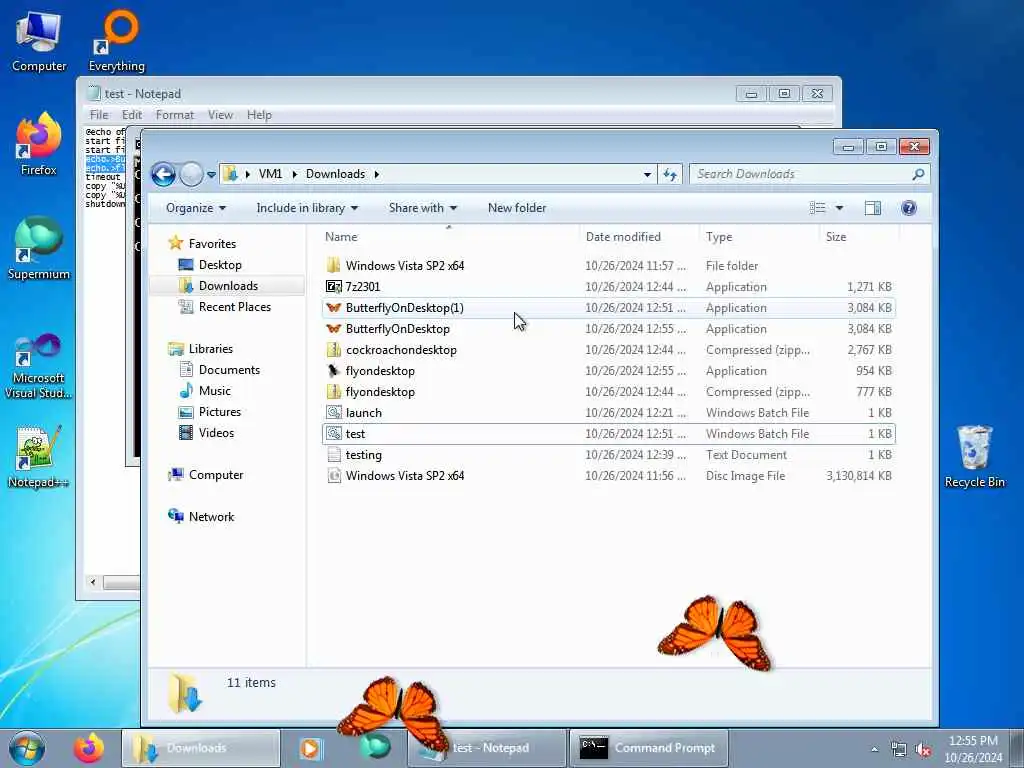Select the Firefox desktop shortcut
Viewport: 1024px width, 768px height.
pos(39,145)
